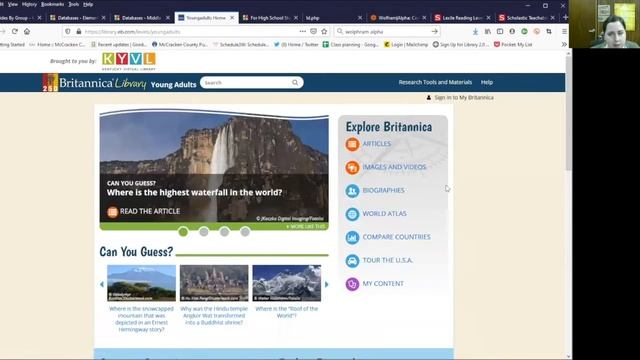
Task: Open the Help menu in the menu bar
Action: (88, 4)
